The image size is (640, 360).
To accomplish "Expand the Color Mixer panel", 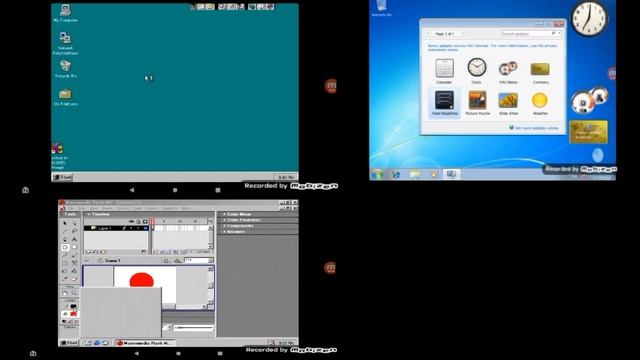I will 239,214.
